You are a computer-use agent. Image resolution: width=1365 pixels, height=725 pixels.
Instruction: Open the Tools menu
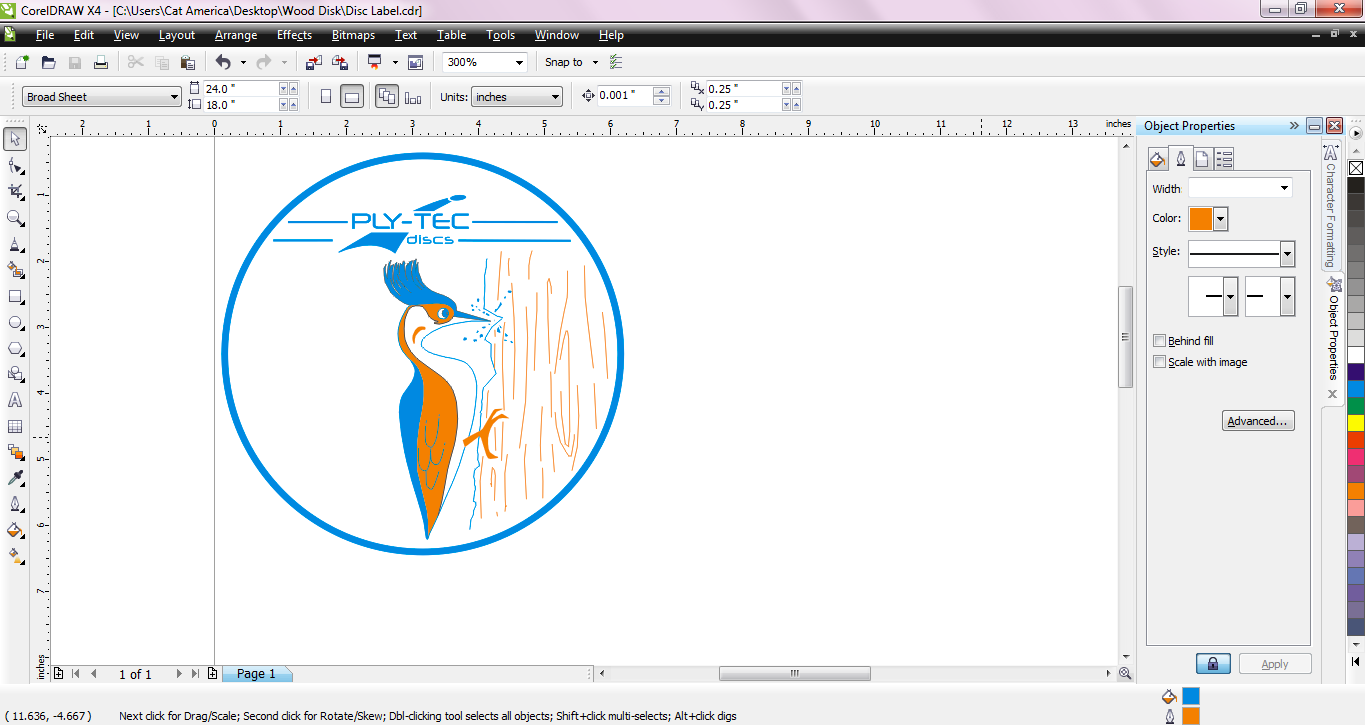point(501,35)
